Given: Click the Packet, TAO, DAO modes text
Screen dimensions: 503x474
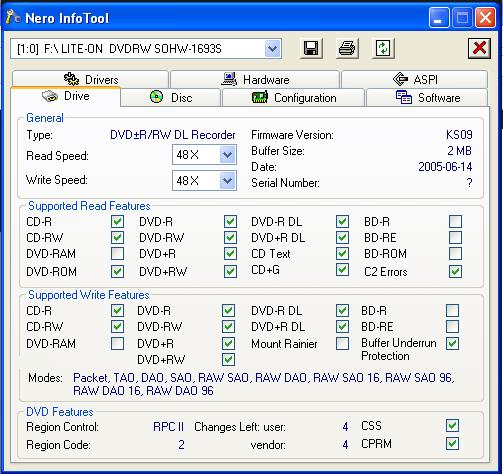Looking at the screenshot, I should tap(263, 384).
